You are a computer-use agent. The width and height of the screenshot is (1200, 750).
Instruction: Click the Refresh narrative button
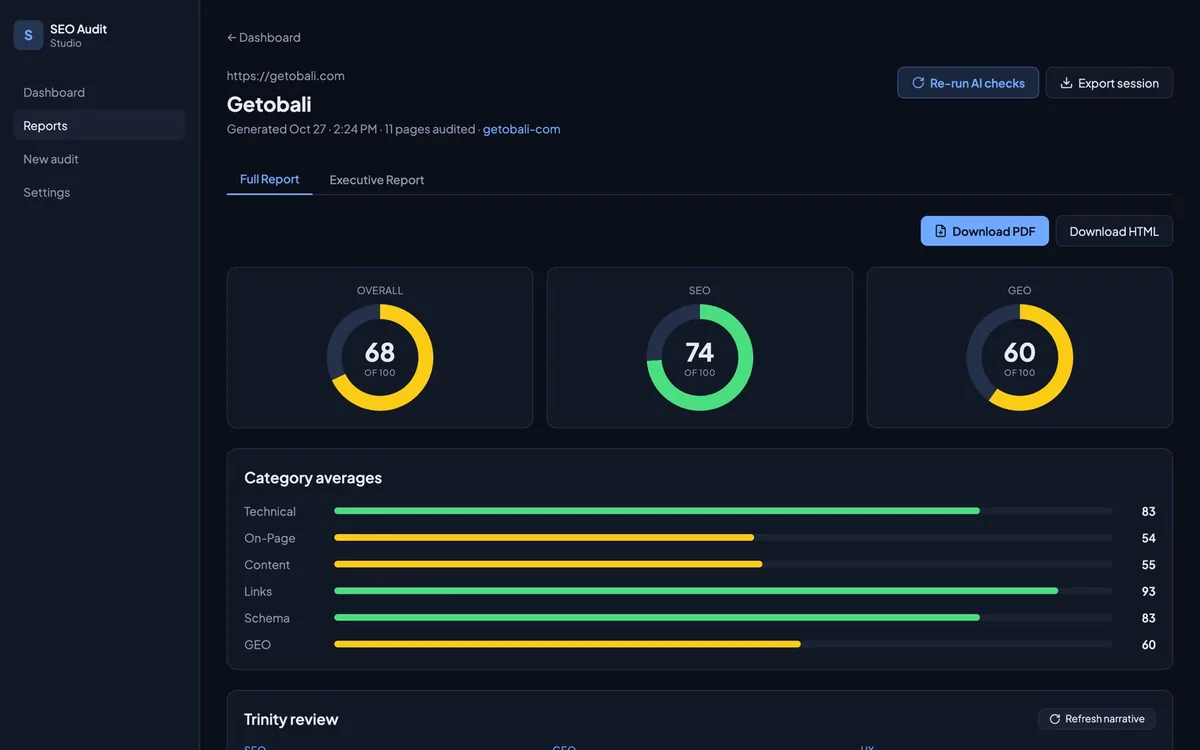(x=1097, y=719)
